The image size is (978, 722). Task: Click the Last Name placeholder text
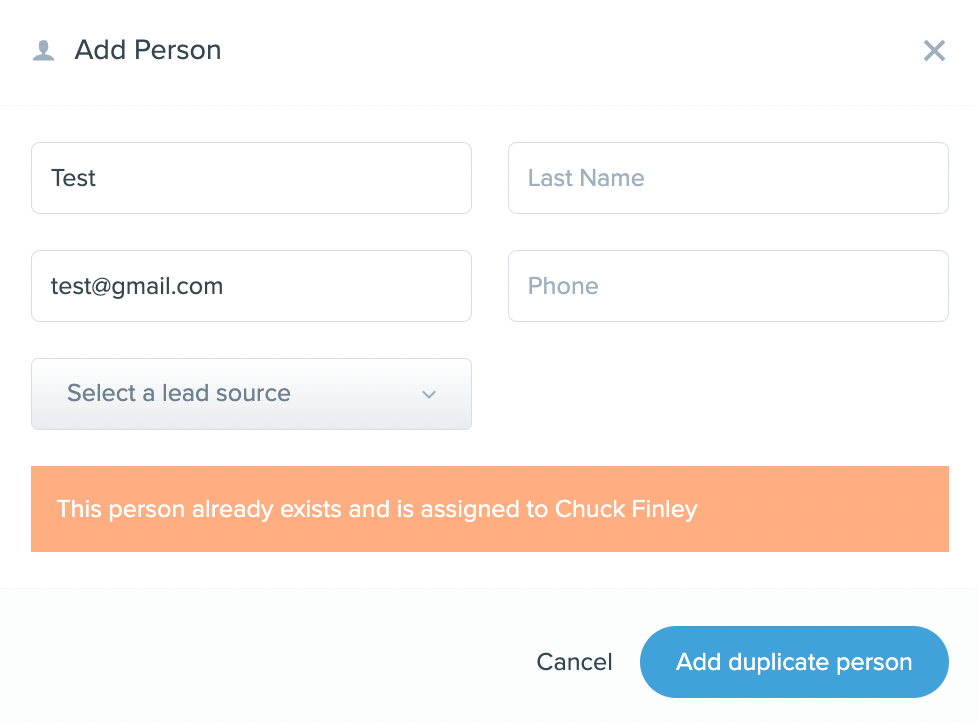pyautogui.click(x=586, y=178)
